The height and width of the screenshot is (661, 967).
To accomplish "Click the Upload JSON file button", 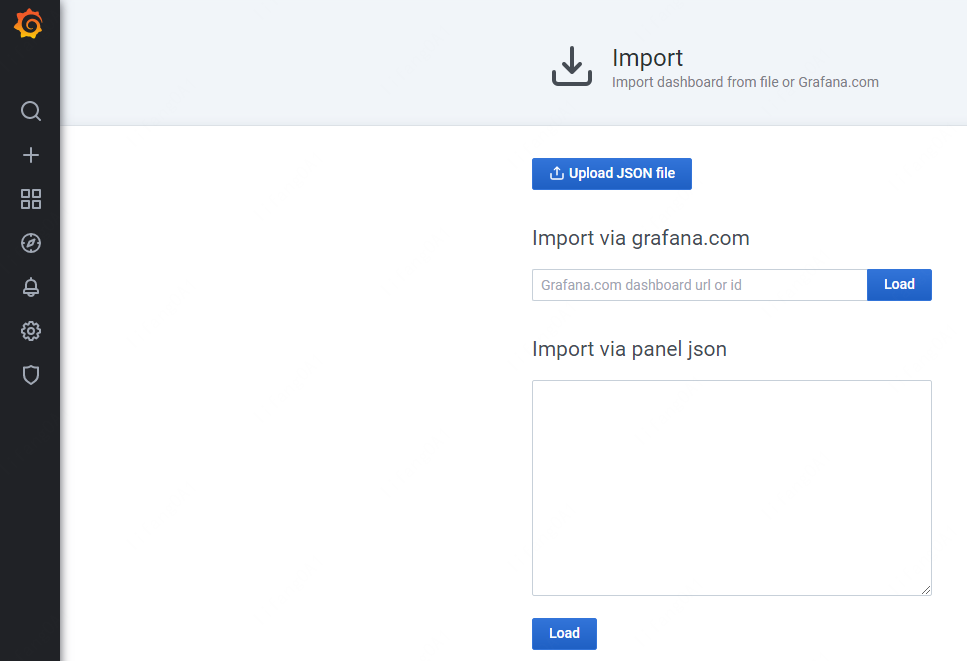I will tap(612, 174).
